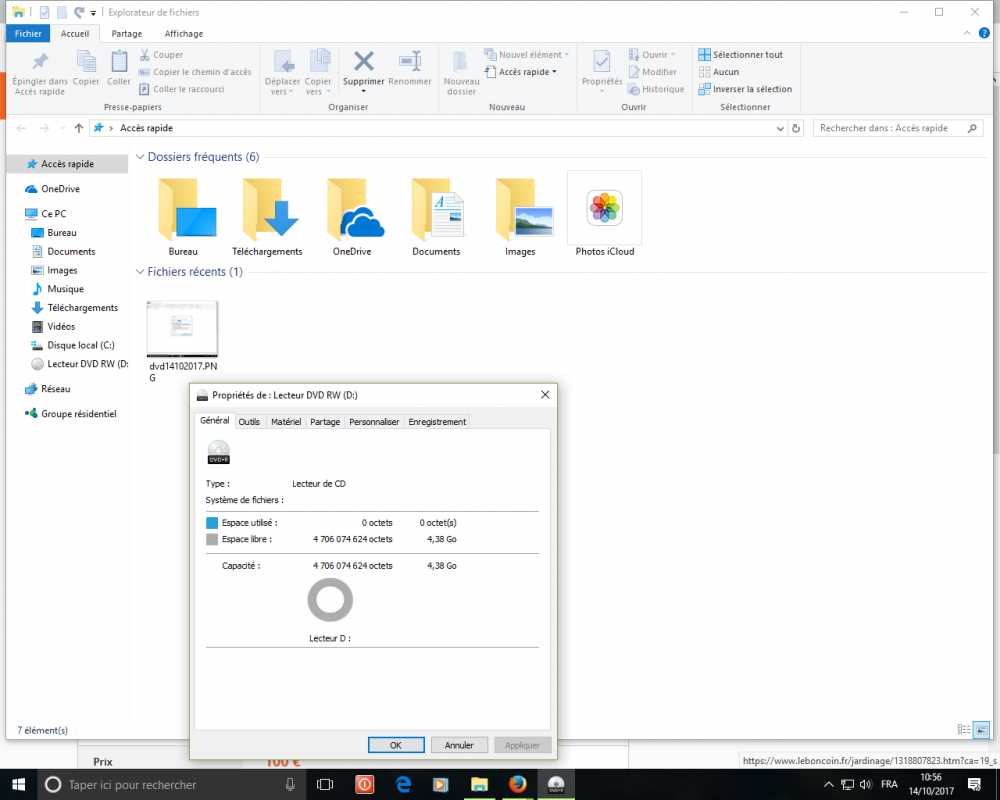Click Historique in the ribbon
The height and width of the screenshot is (800, 1000).
[x=656, y=89]
